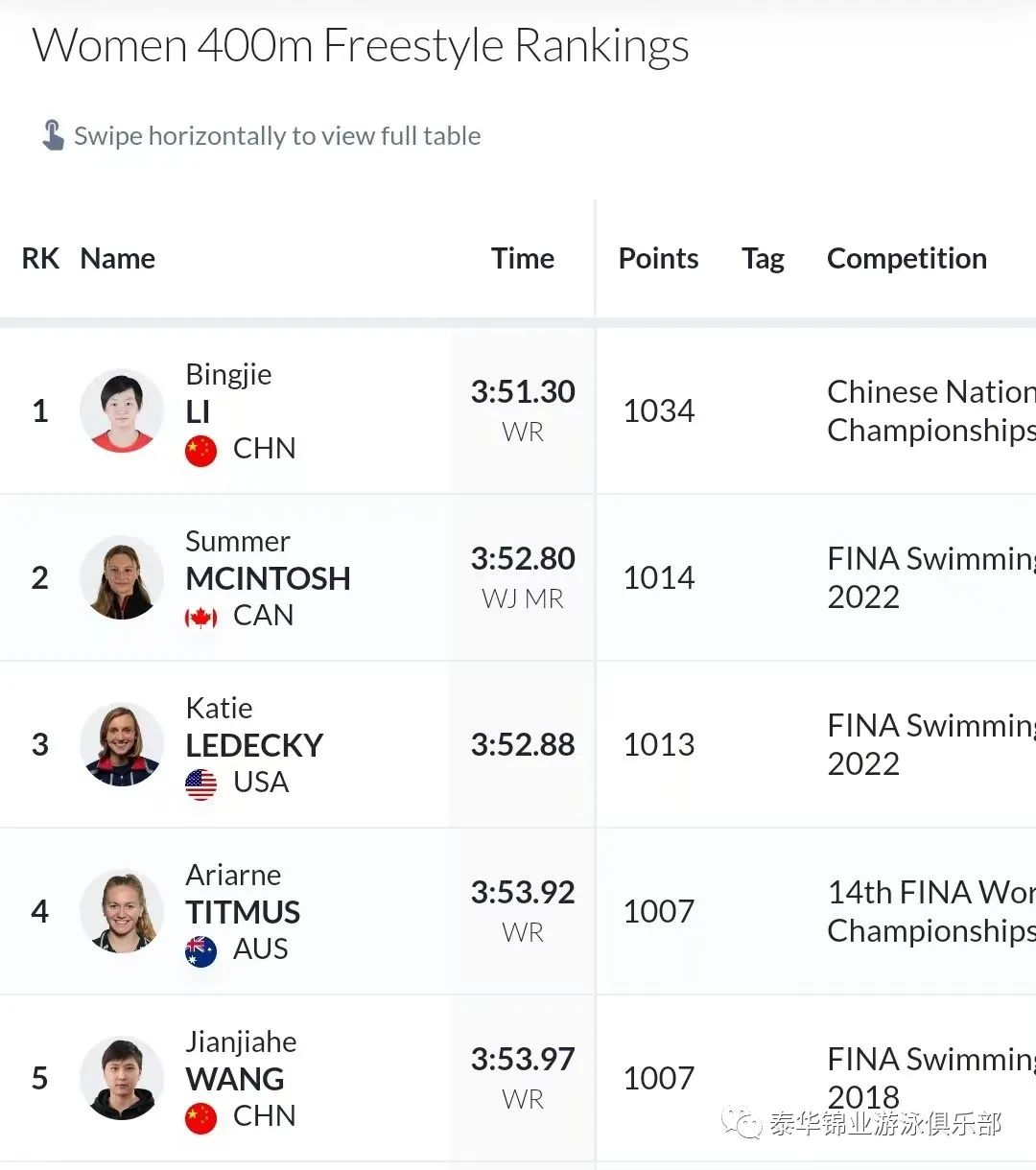The height and width of the screenshot is (1170, 1036).
Task: Click China flag icon beside Jianjiahe Wang
Action: click(x=200, y=1117)
